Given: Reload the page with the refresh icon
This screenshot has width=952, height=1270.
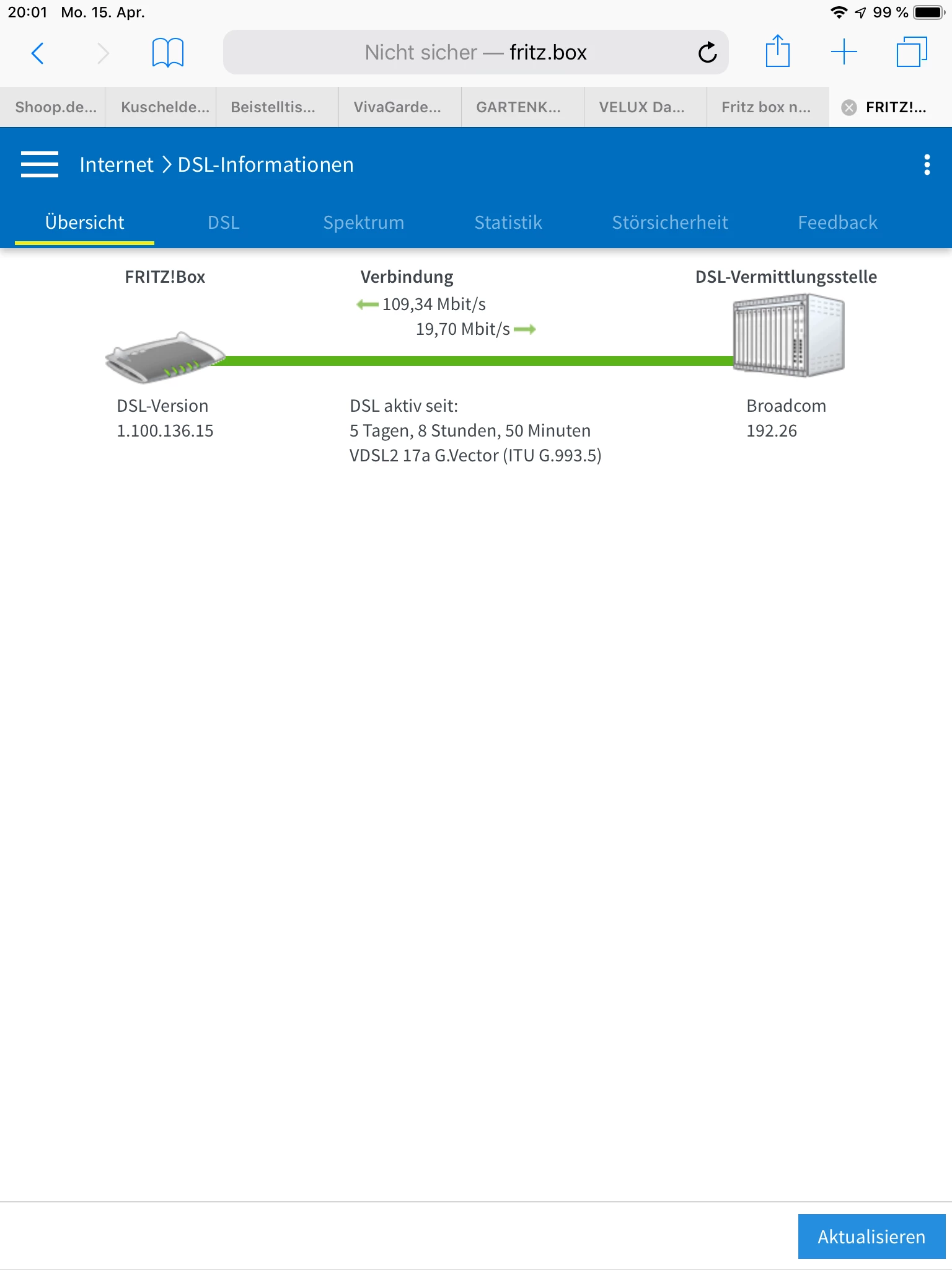Looking at the screenshot, I should point(707,52).
